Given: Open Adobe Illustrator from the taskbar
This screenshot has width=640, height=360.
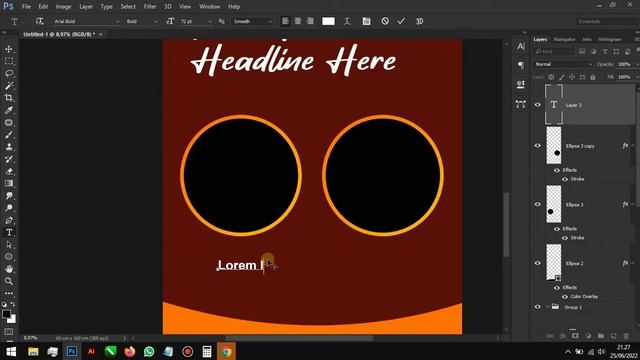Looking at the screenshot, I should 91,351.
